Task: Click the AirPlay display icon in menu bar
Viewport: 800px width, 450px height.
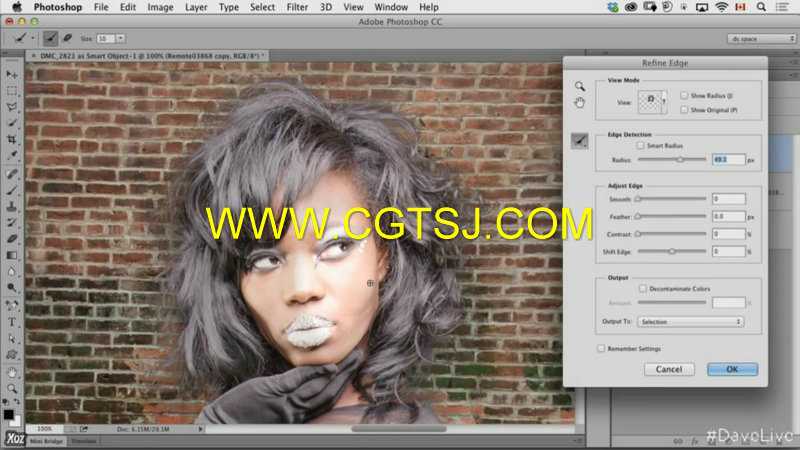Action: point(702,7)
